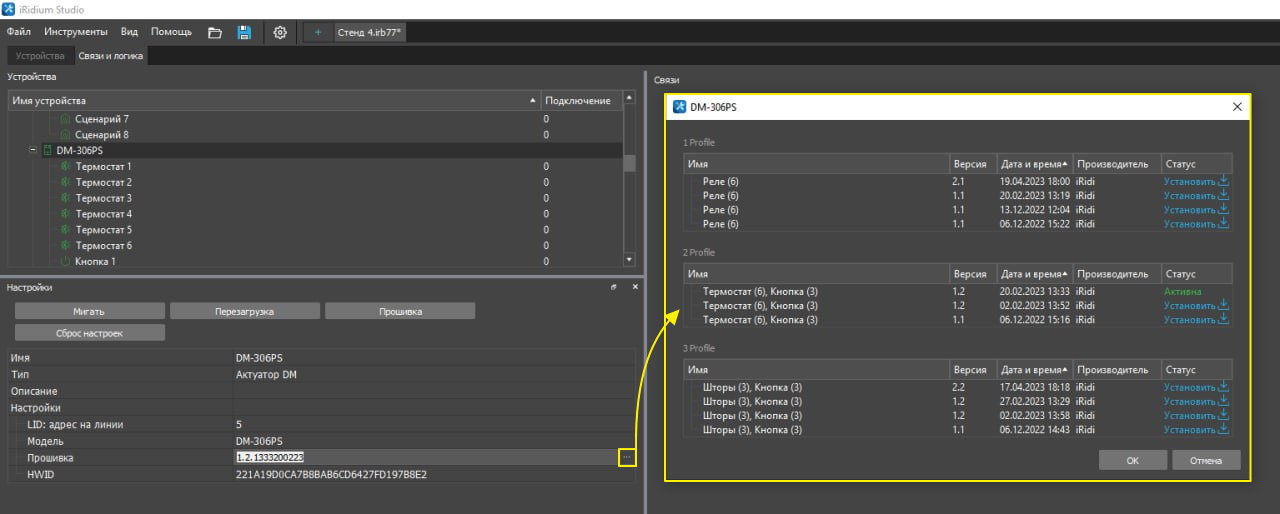The width and height of the screenshot is (1280, 514).
Task: Click the Сброс настроек button
Action: (x=90, y=332)
